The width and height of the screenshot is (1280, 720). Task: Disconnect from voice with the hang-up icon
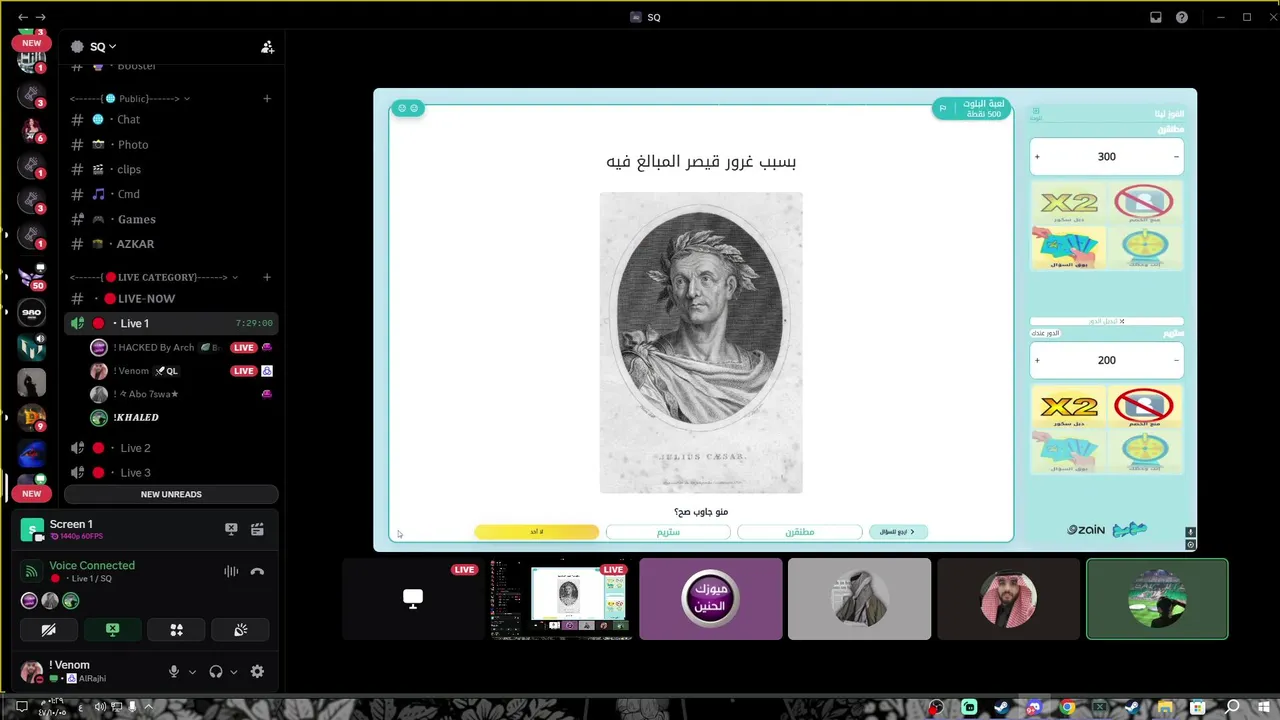pos(257,571)
